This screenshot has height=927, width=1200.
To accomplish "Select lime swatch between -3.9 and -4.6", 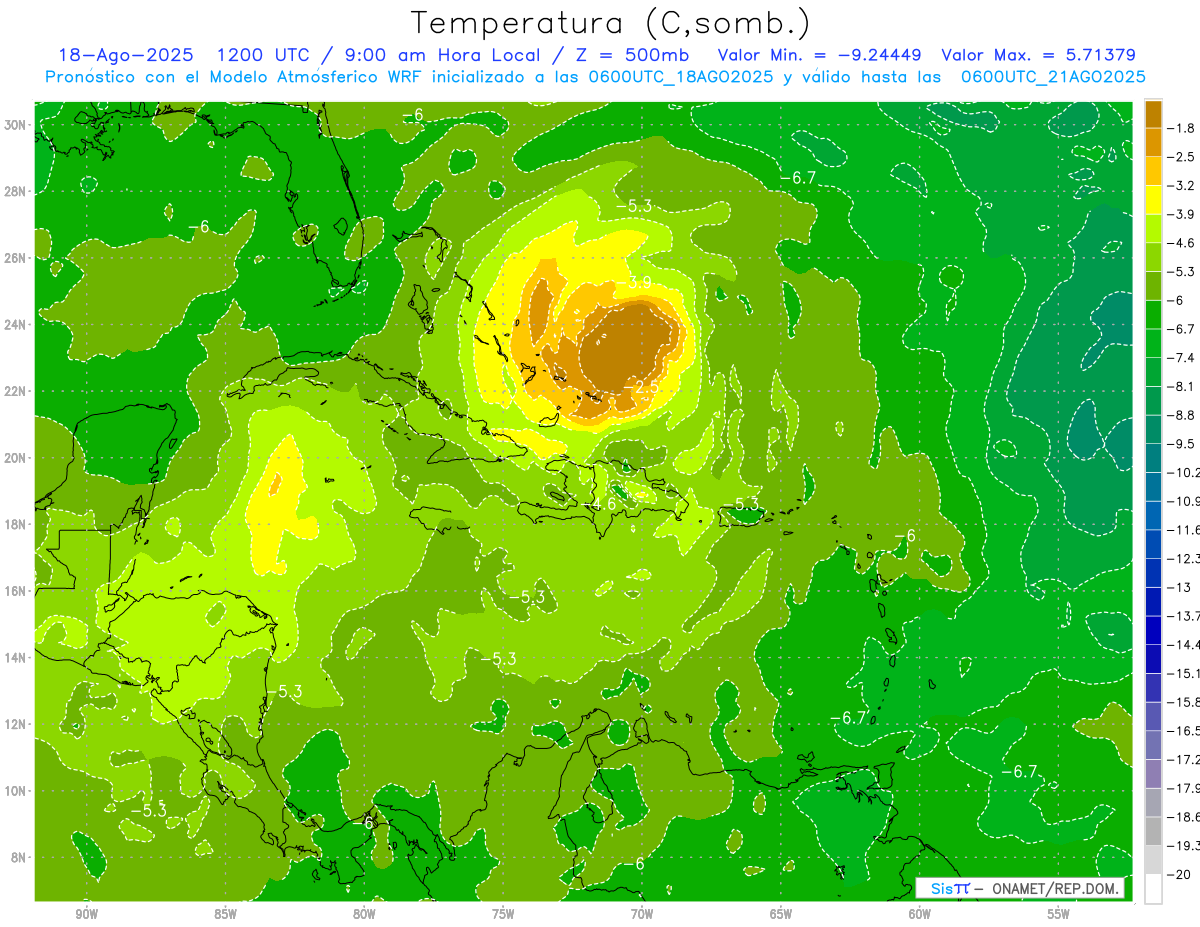I will click(1153, 228).
